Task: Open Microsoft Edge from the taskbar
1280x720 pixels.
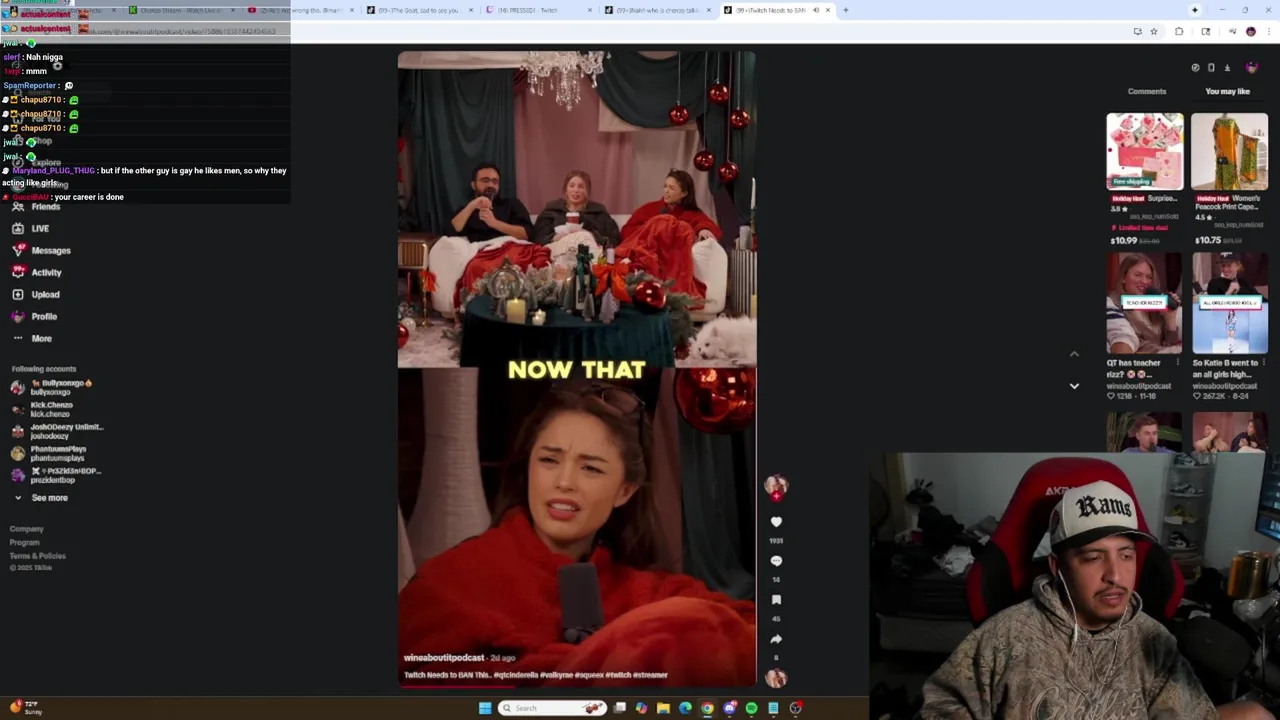Action: tap(685, 708)
